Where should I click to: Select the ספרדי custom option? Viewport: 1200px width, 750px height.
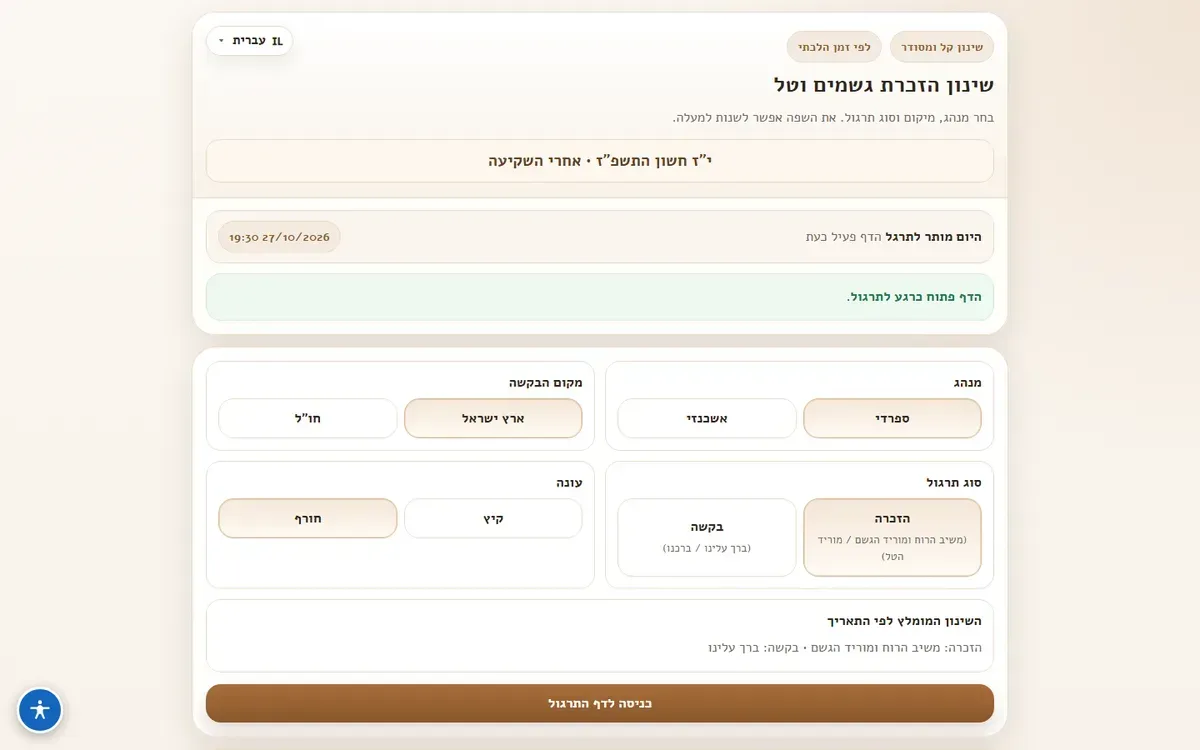click(892, 418)
